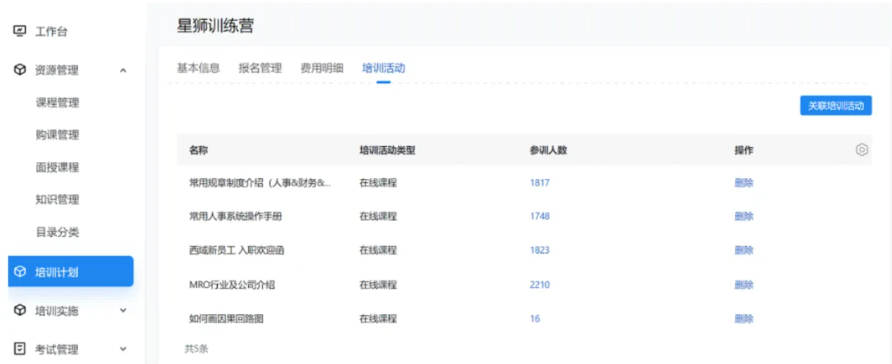The width and height of the screenshot is (892, 364).
Task: Expand the 考试管理 menu chevron
Action: (x=123, y=349)
